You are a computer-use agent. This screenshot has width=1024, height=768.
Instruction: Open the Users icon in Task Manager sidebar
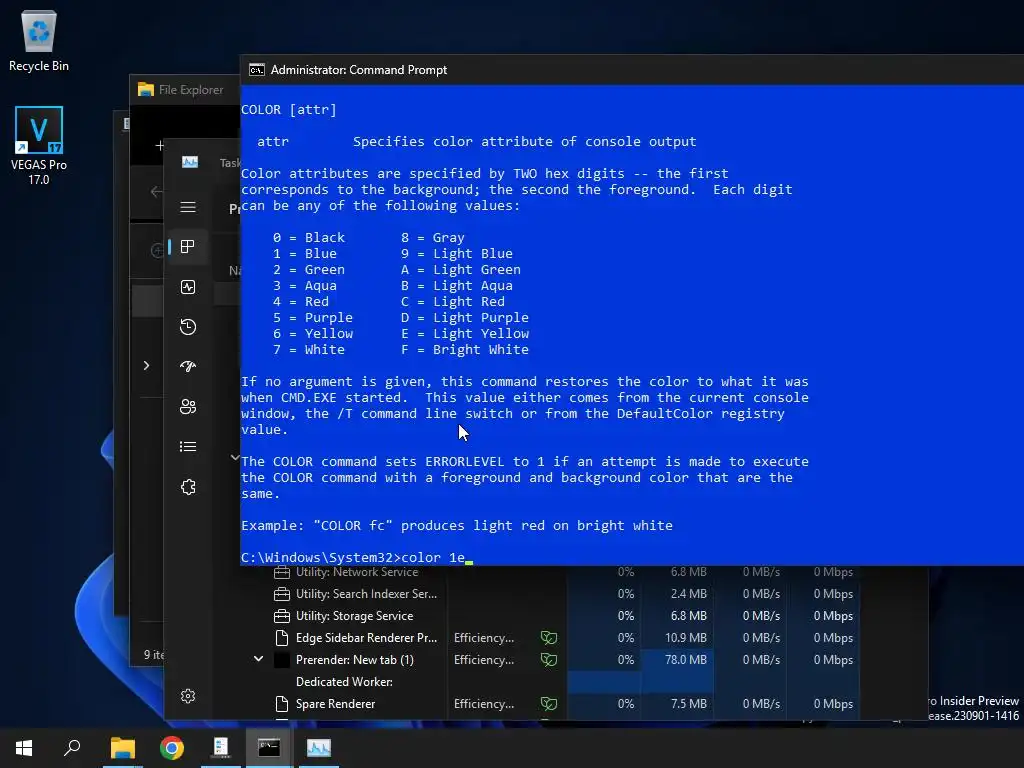click(188, 407)
